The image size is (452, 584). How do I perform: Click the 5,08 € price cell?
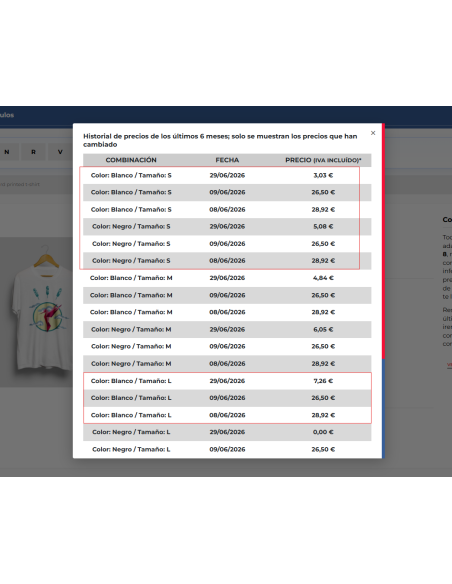(x=323, y=226)
